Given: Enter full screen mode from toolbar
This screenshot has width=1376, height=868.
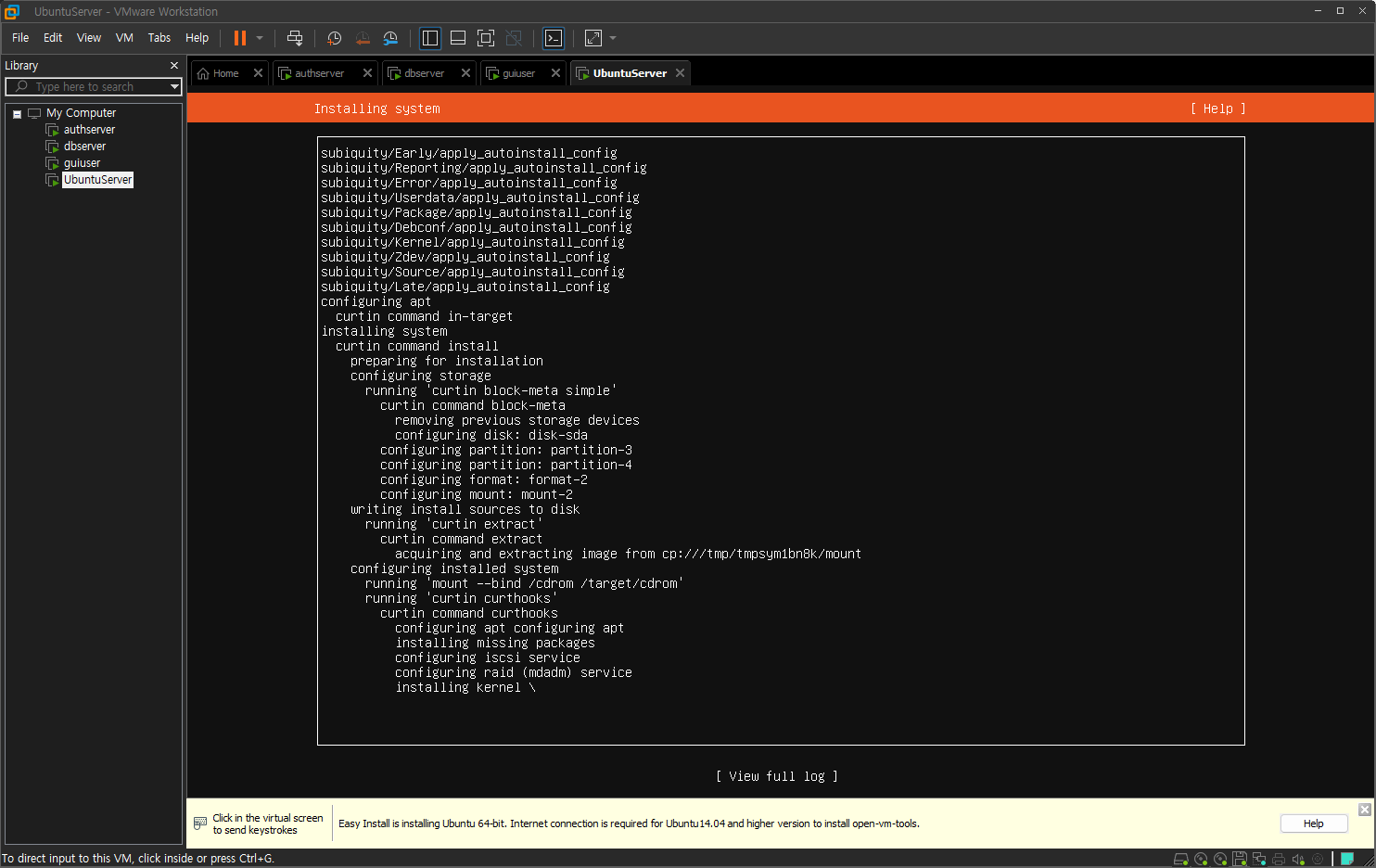Looking at the screenshot, I should click(x=486, y=38).
